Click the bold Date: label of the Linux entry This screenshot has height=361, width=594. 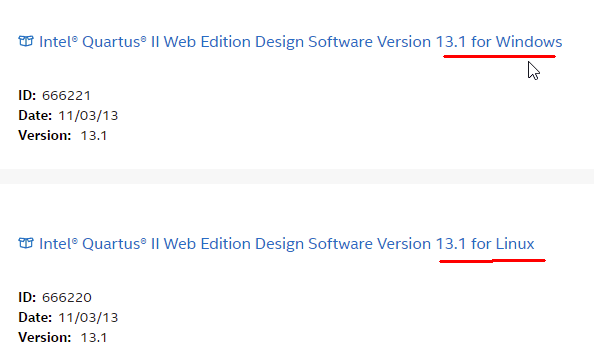[x=35, y=317]
